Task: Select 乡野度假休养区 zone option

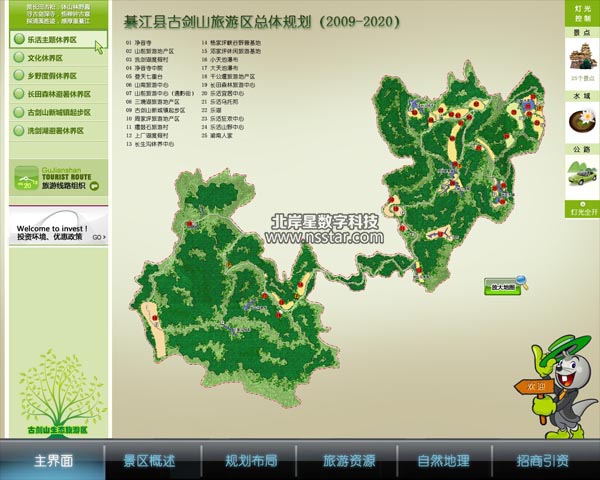Action: 56,76
